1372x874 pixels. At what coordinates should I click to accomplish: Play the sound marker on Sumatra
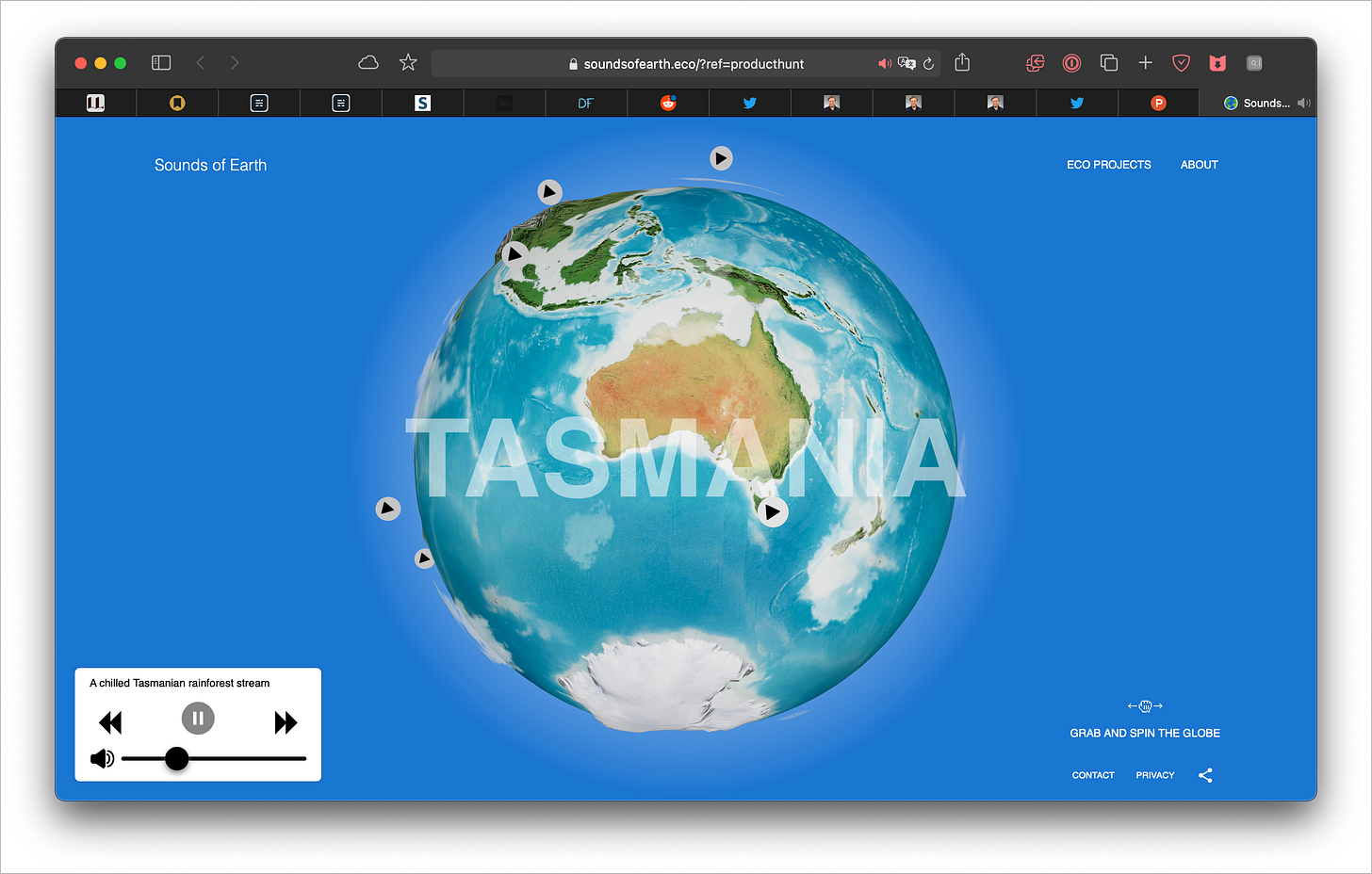[514, 253]
